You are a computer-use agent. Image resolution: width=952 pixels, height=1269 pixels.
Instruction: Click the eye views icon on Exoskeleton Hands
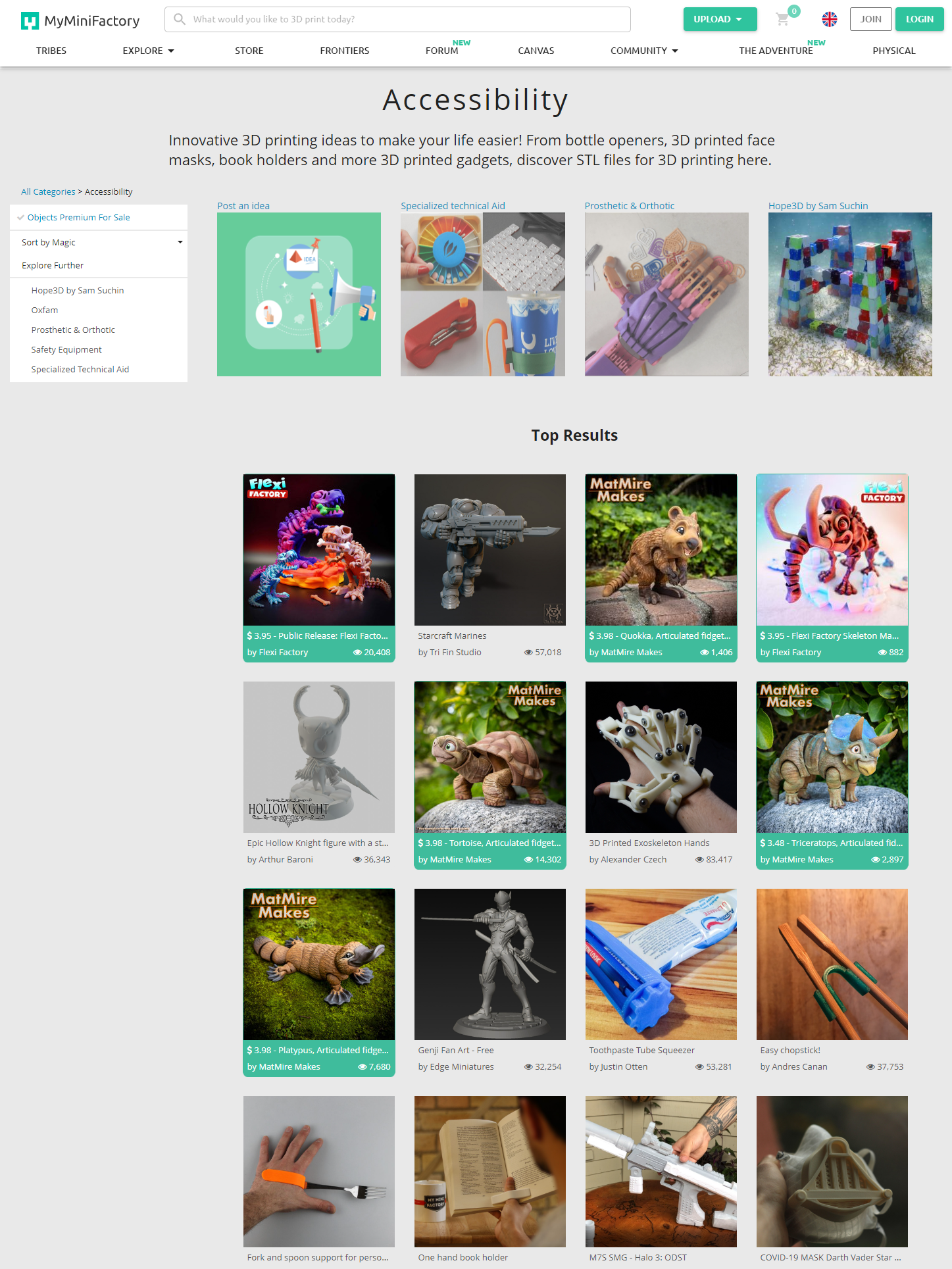coord(699,860)
